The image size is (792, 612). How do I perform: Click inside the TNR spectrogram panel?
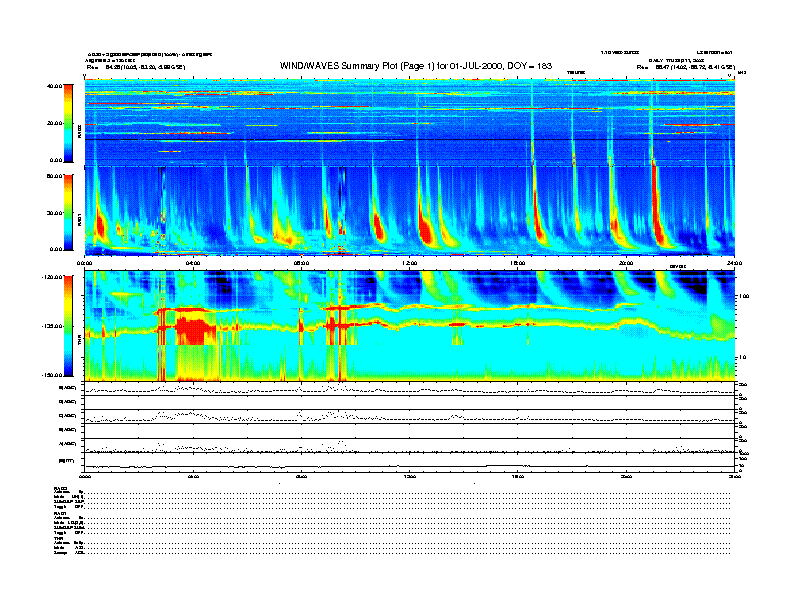(x=410, y=326)
